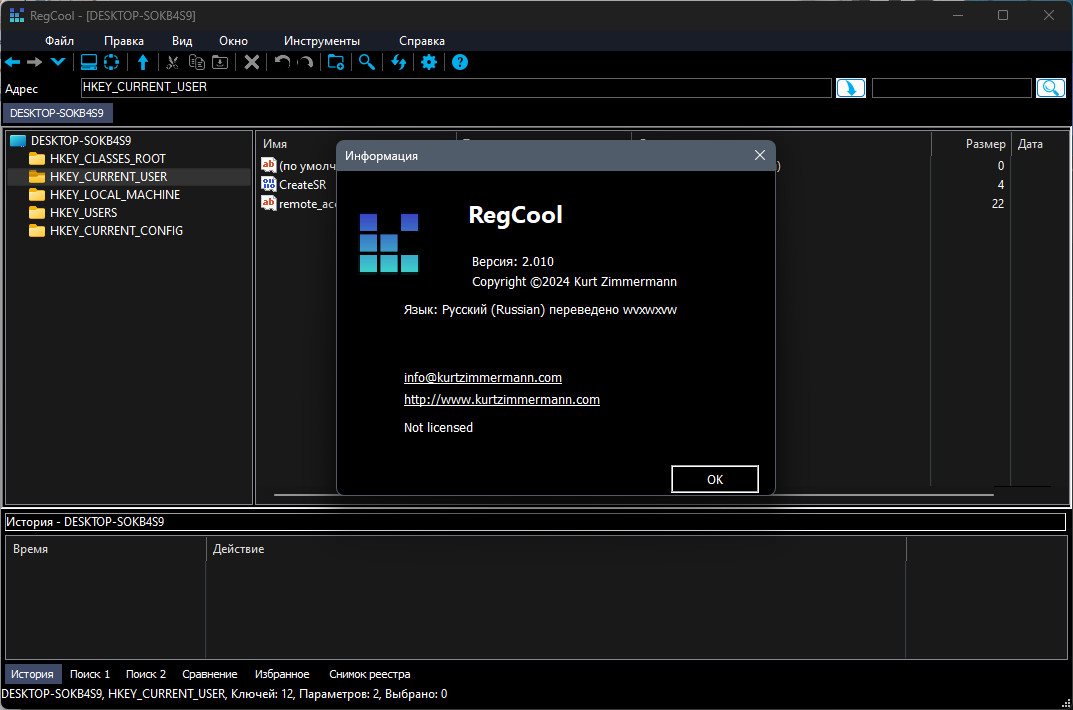Click the new key folder icon
Image resolution: width=1073 pixels, height=710 pixels.
(336, 62)
